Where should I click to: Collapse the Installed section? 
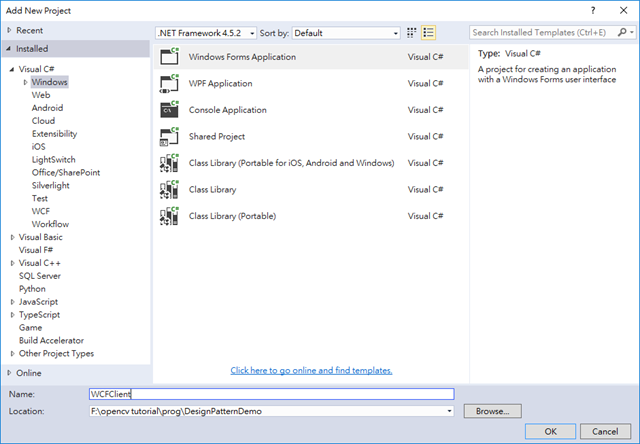pyautogui.click(x=9, y=49)
